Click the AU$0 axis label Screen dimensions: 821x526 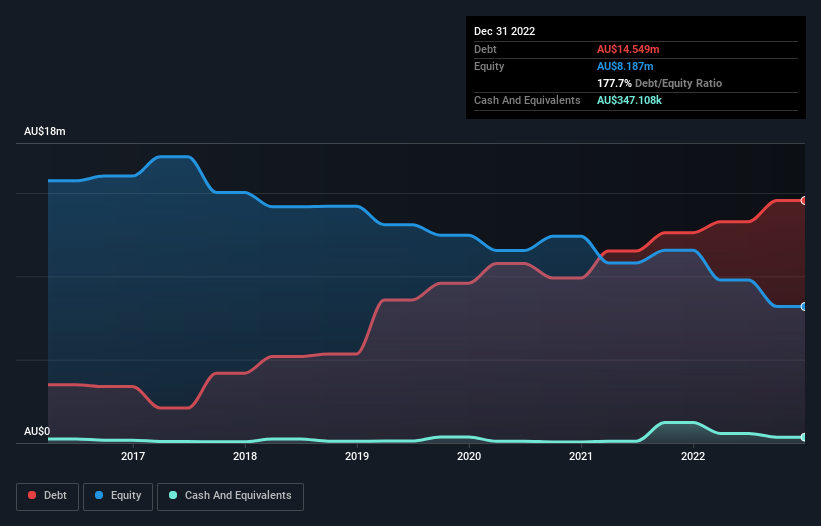[x=37, y=431]
